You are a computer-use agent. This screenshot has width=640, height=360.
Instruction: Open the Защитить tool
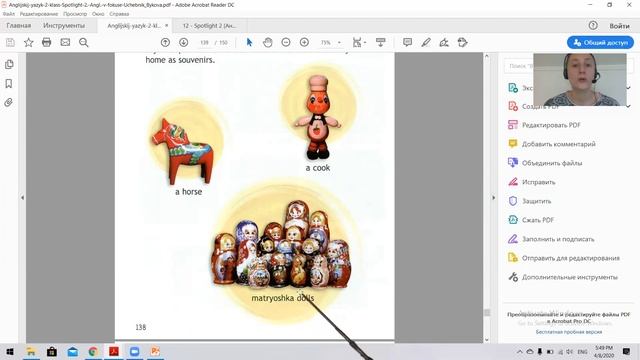tap(536, 201)
